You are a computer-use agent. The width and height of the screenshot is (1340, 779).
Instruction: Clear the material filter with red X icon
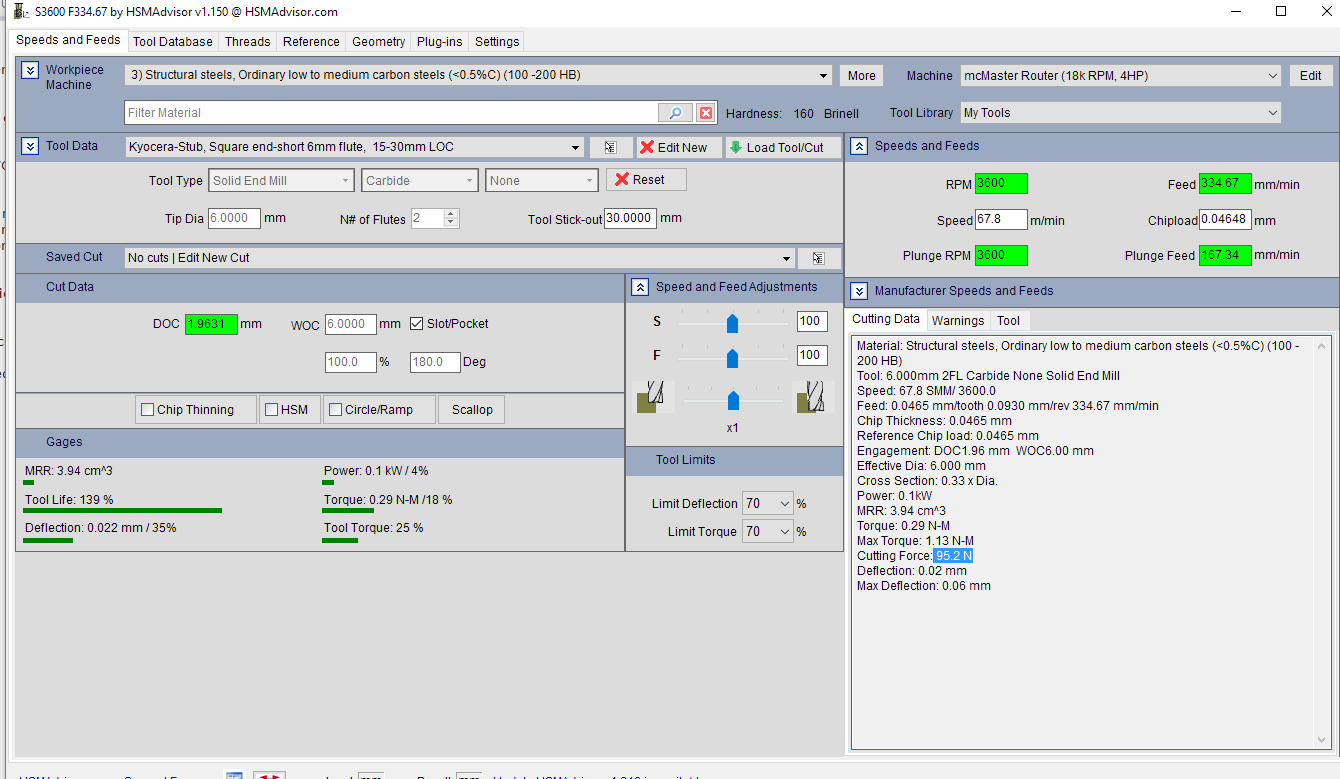coord(706,113)
